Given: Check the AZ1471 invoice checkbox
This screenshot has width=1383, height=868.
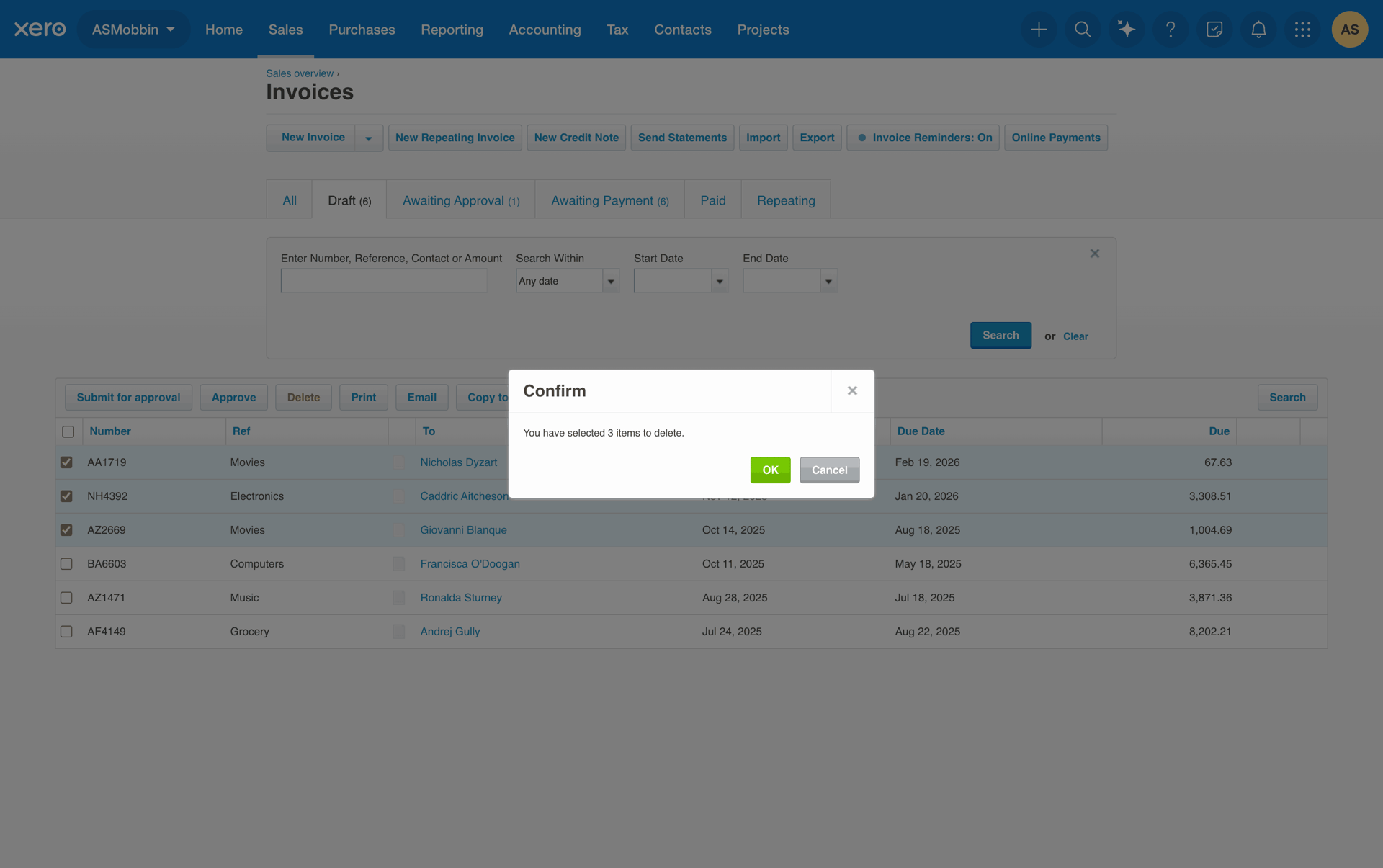Looking at the screenshot, I should 66,598.
